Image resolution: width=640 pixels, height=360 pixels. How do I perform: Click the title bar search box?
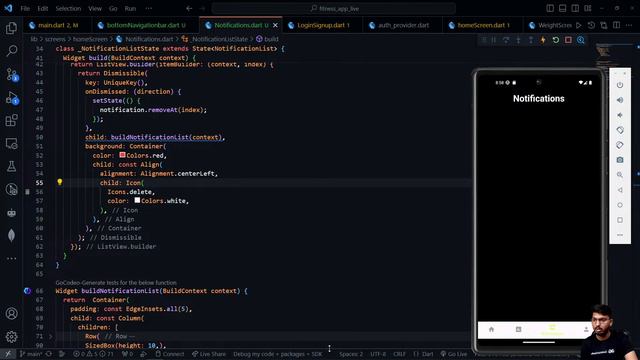(334, 8)
